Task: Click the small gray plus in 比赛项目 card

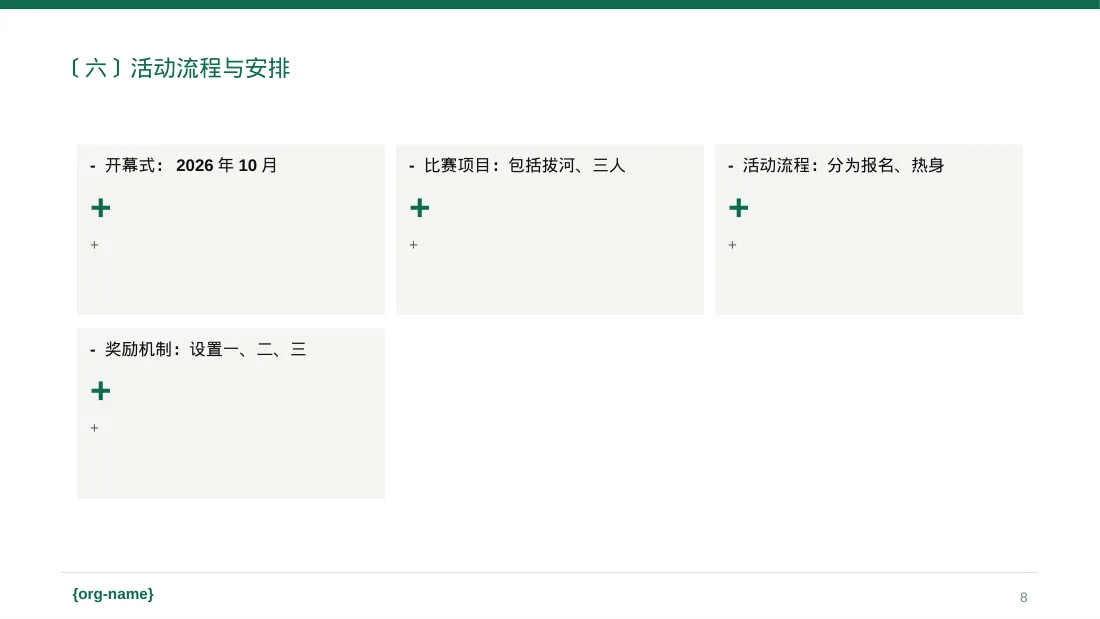Action: [x=413, y=245]
